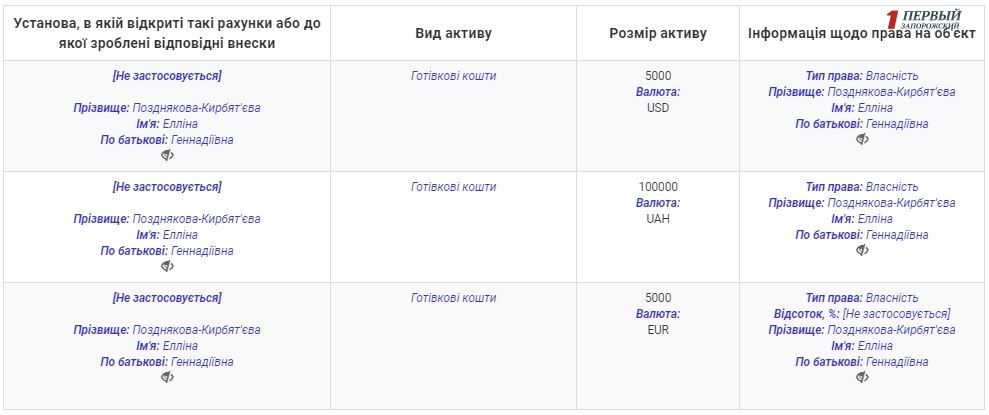This screenshot has width=989, height=415.
Task: Click hidden-eye icon in UAH row's left cell
Action: point(167,267)
